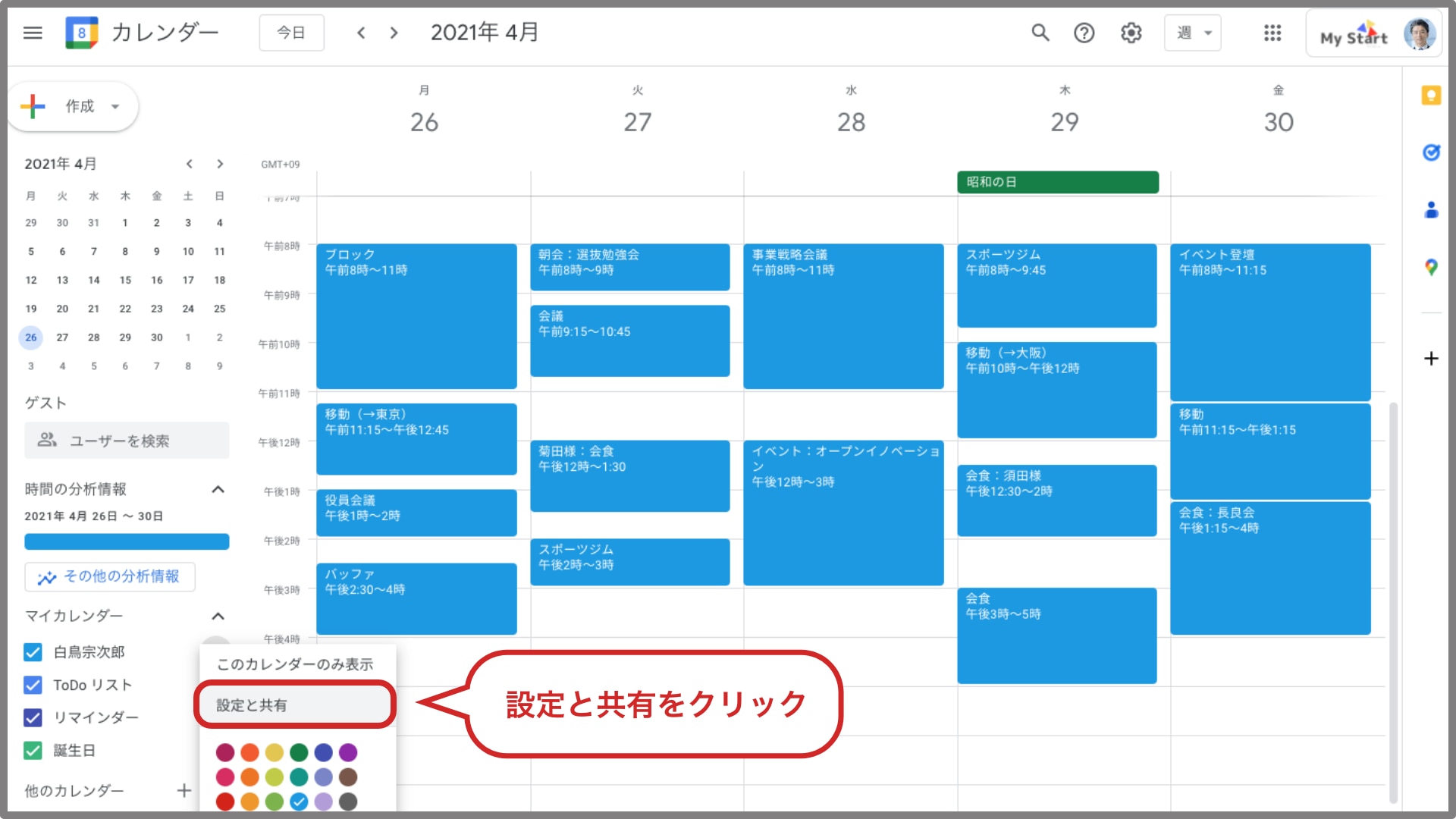This screenshot has height=819, width=1456.
Task: Get add-ons with the plus icon
Action: 1431,358
